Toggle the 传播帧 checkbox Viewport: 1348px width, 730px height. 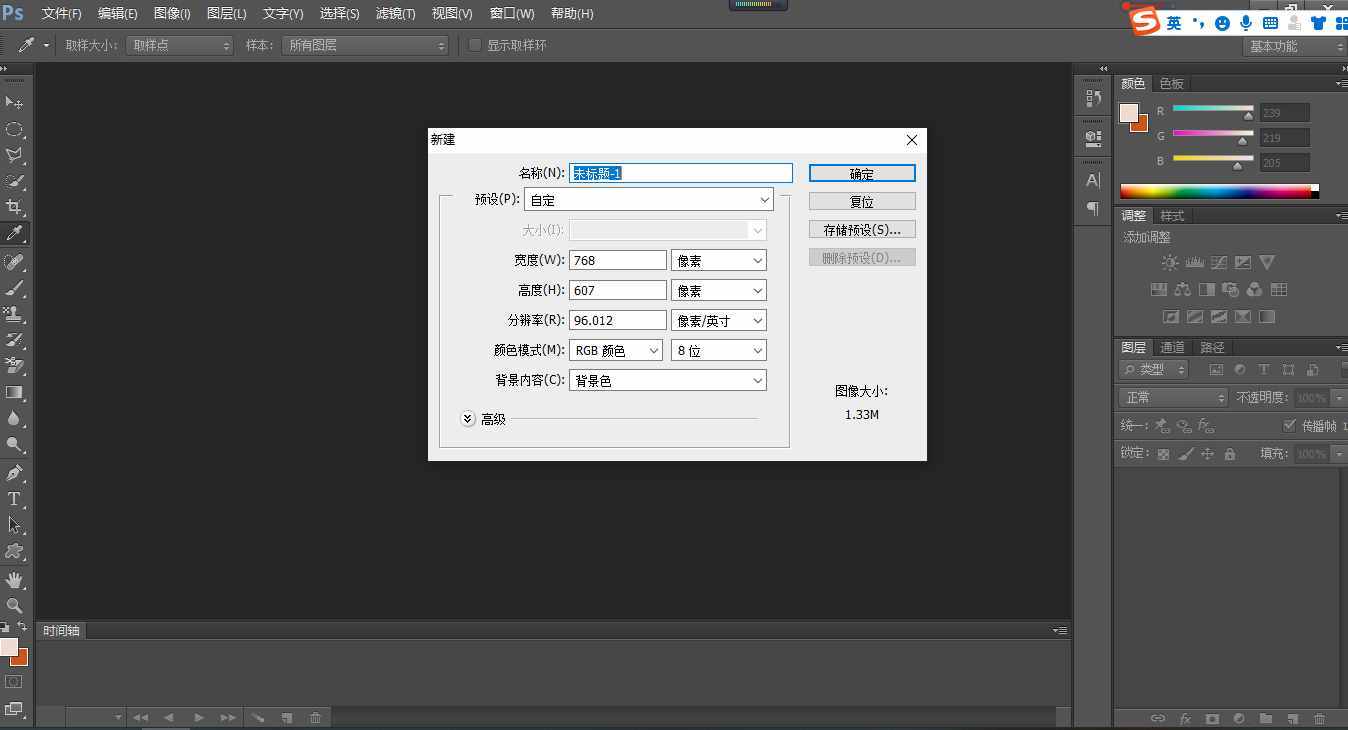pyautogui.click(x=1289, y=425)
